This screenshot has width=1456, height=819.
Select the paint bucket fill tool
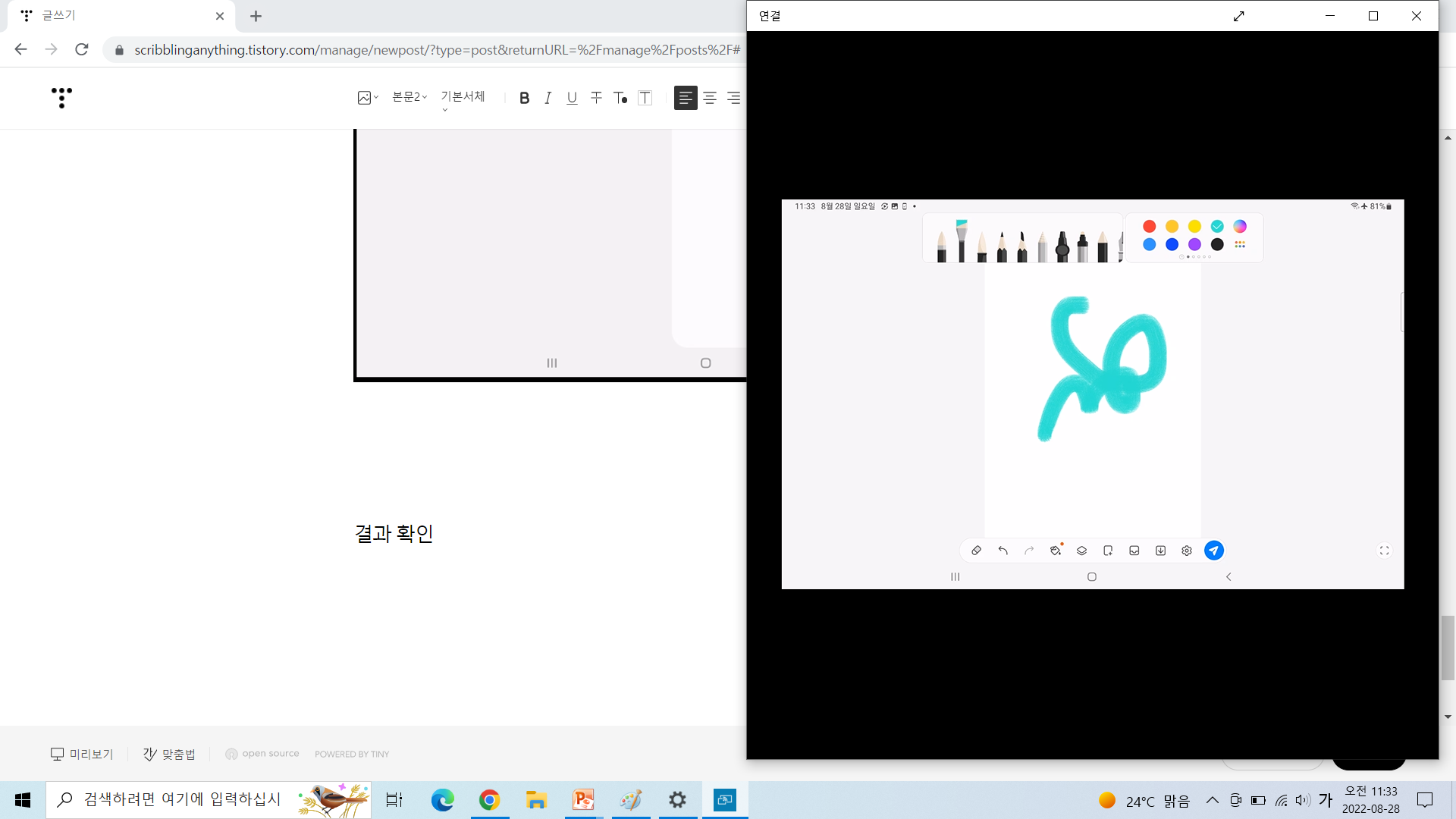(x=1056, y=551)
